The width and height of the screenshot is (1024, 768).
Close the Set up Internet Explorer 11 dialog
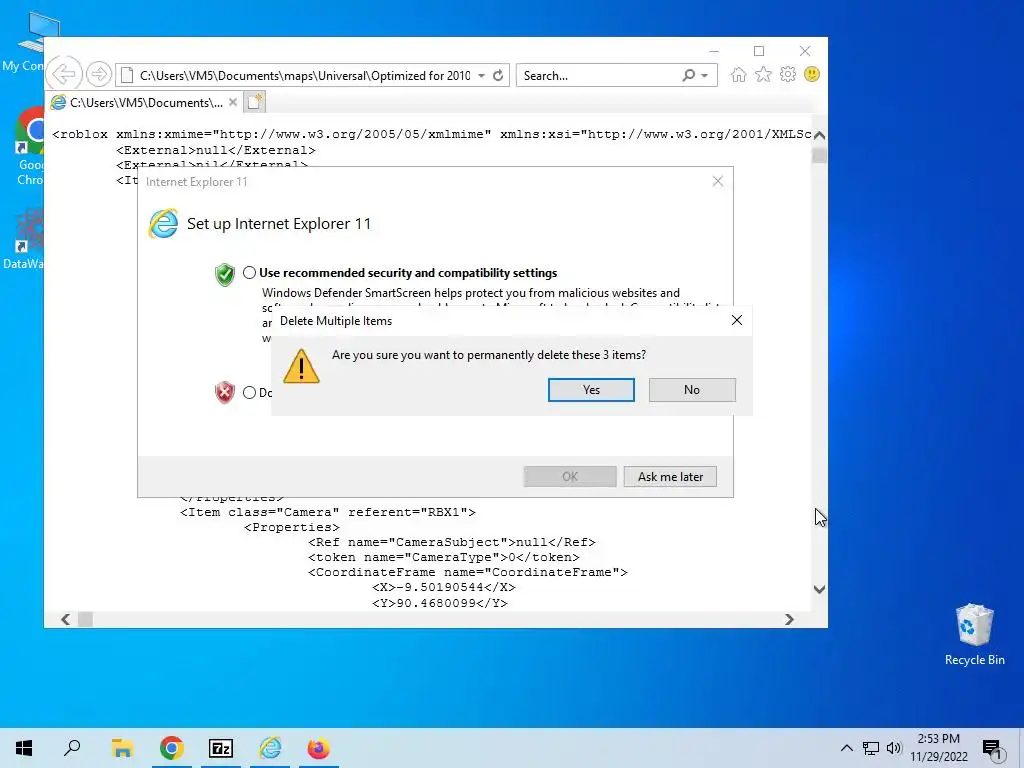coord(718,182)
